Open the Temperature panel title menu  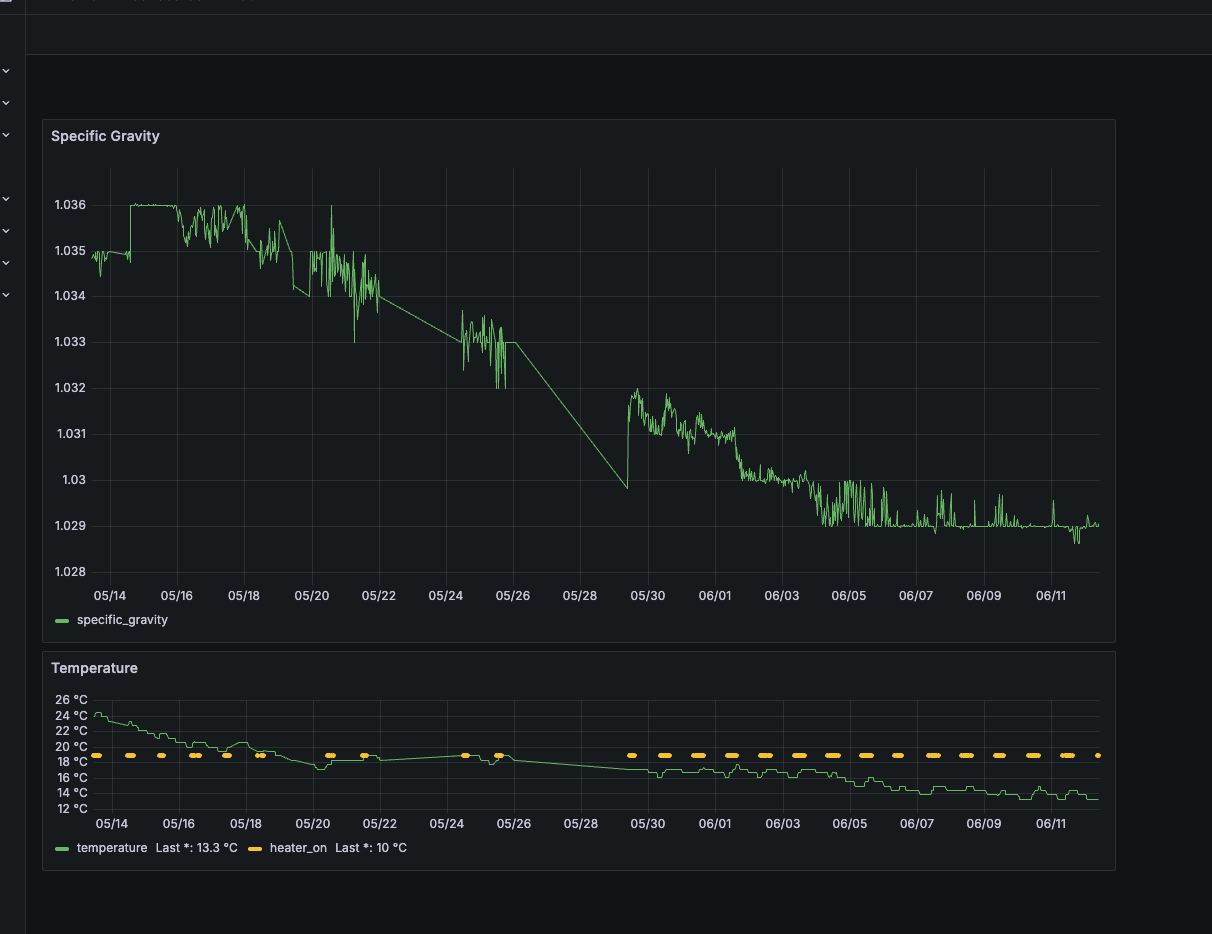tap(94, 668)
